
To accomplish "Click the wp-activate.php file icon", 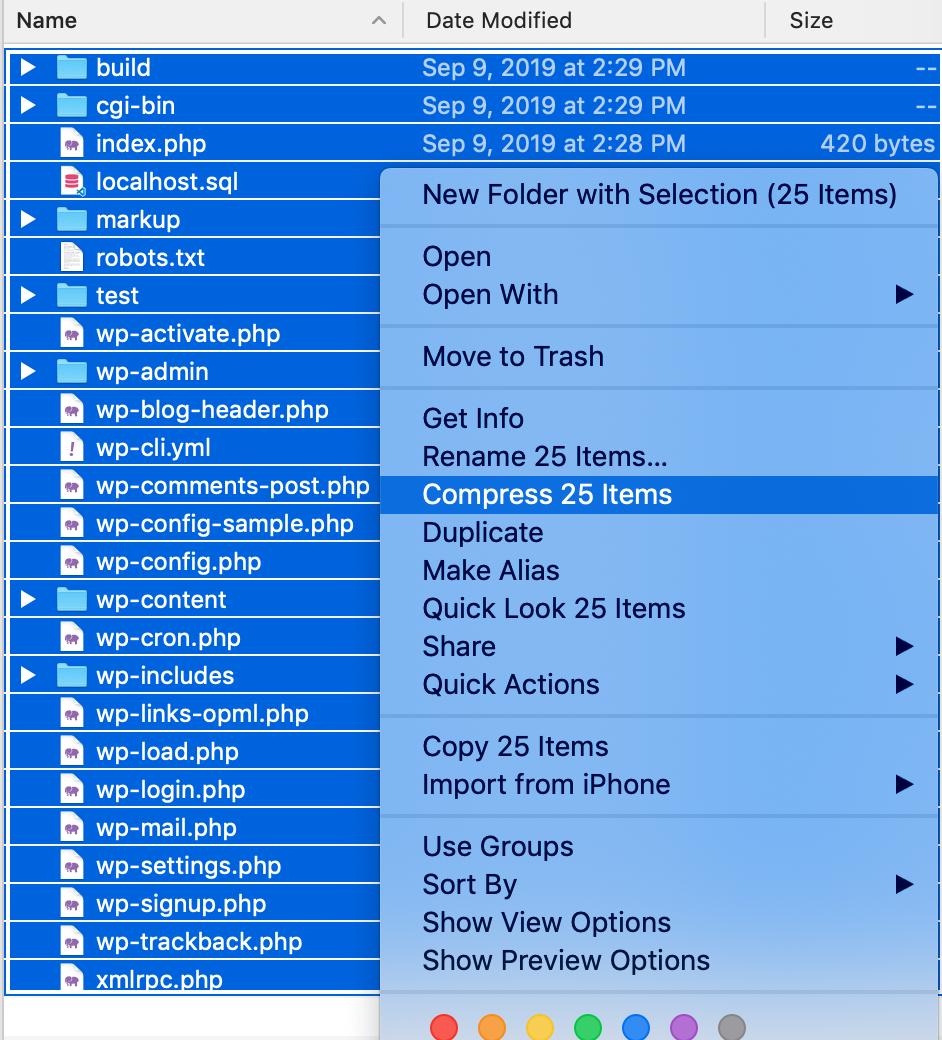I will coord(72,334).
